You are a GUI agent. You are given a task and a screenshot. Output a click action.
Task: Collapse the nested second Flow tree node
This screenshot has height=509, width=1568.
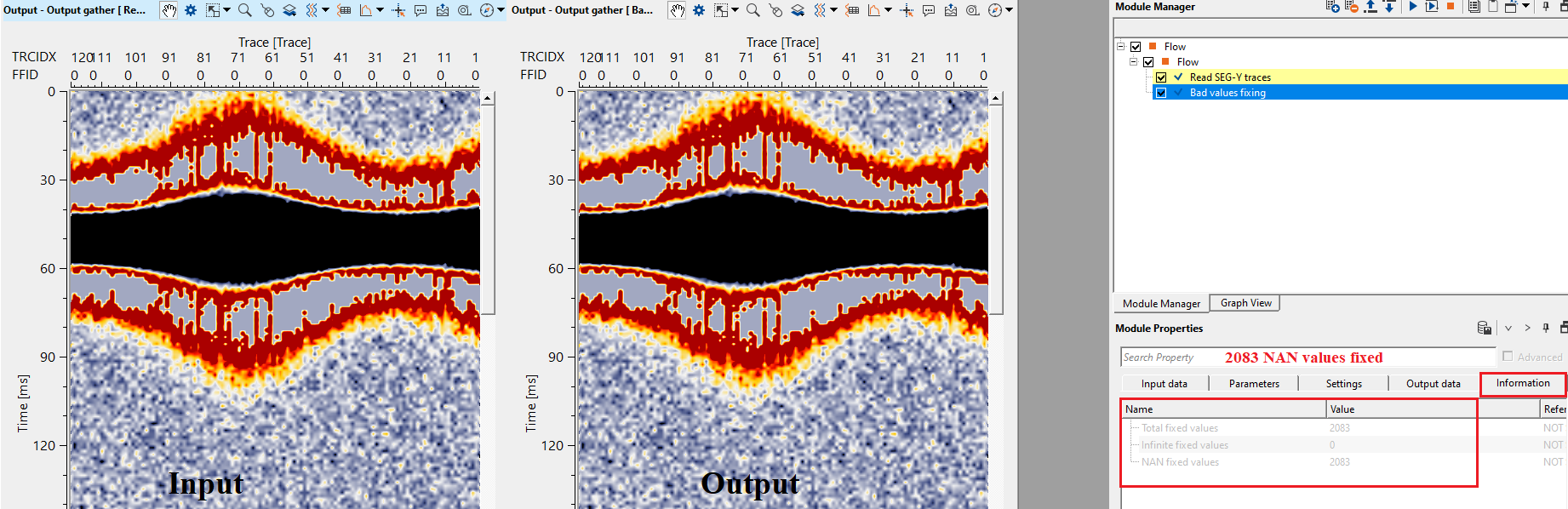pos(1134,62)
